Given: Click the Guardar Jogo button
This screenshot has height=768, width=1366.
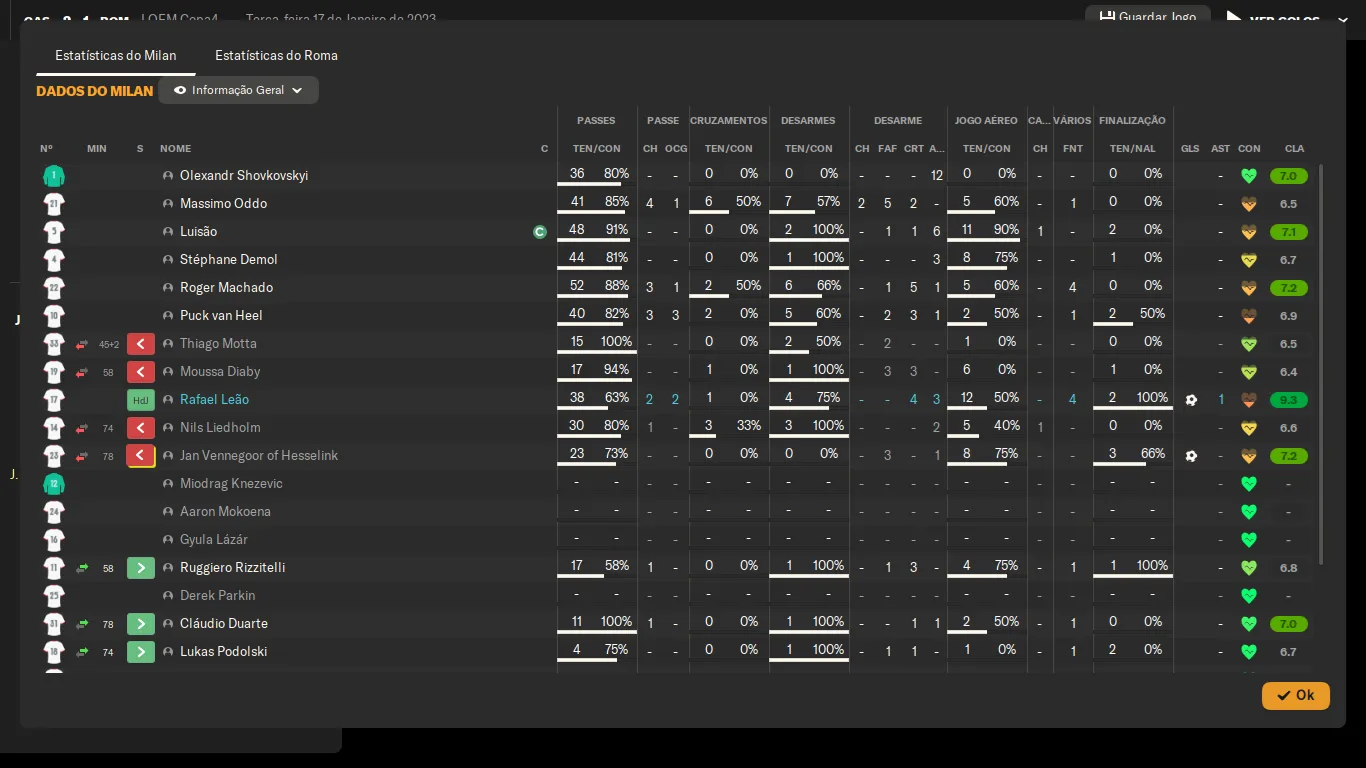Looking at the screenshot, I should [x=1148, y=17].
